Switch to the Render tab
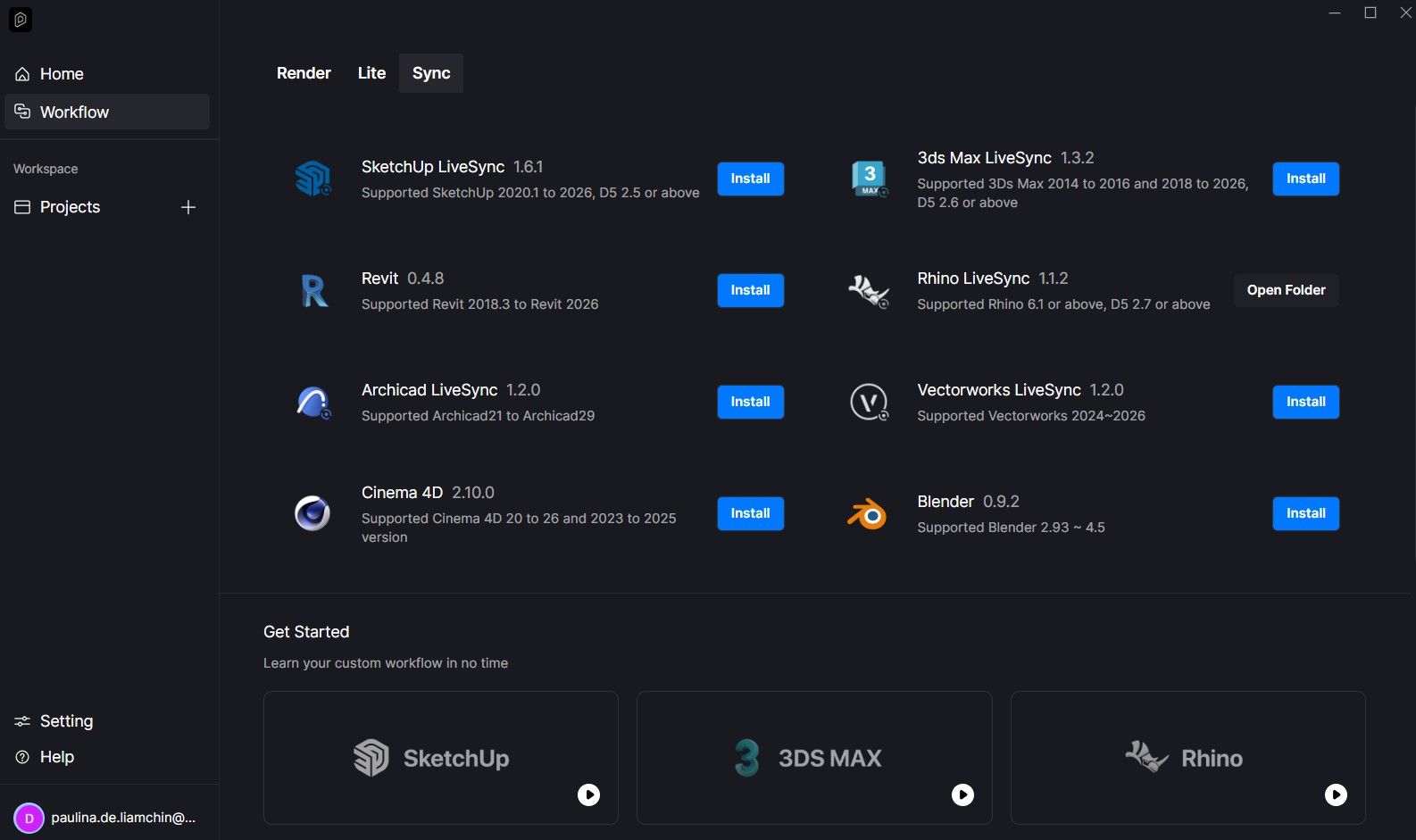 pos(304,73)
